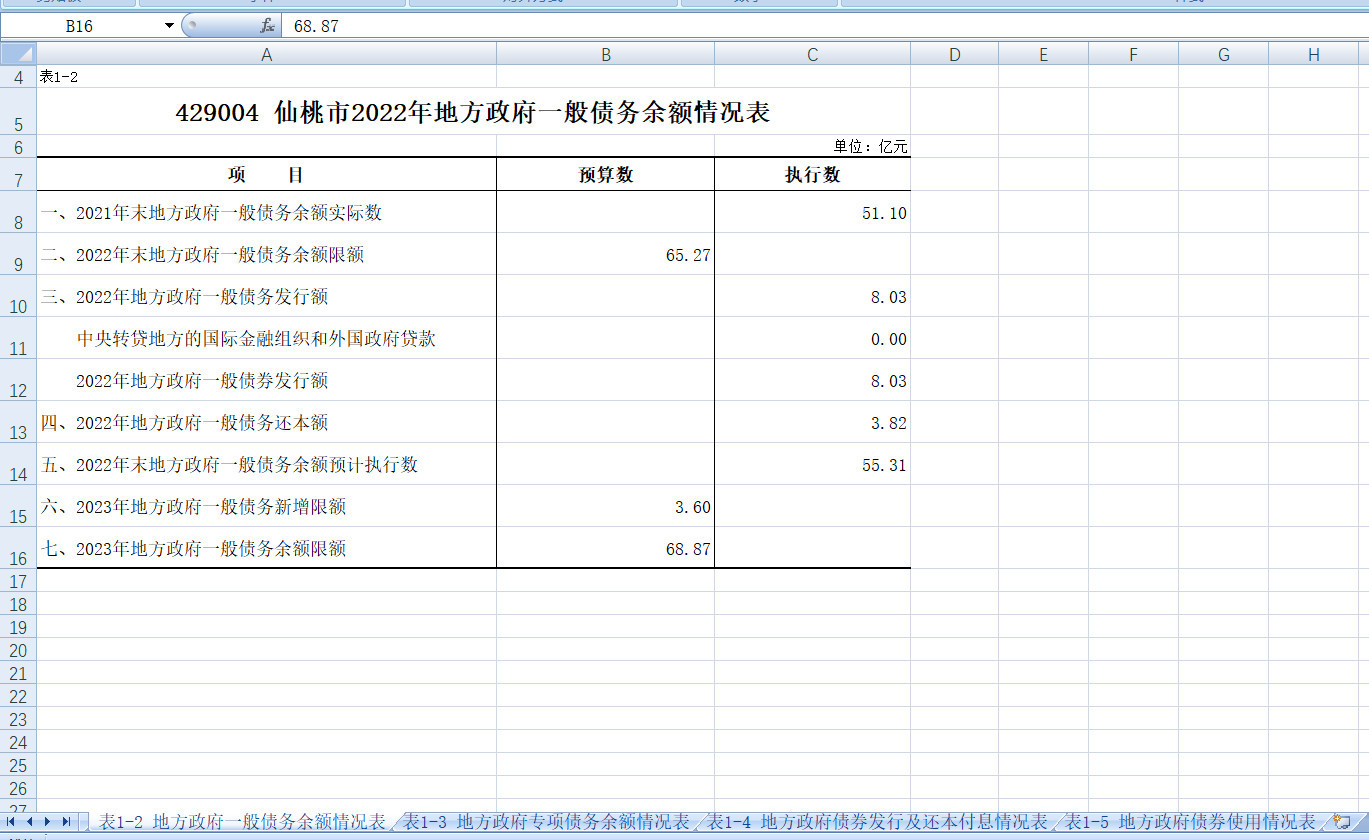Select column D header
The width and height of the screenshot is (1369, 840).
954,55
